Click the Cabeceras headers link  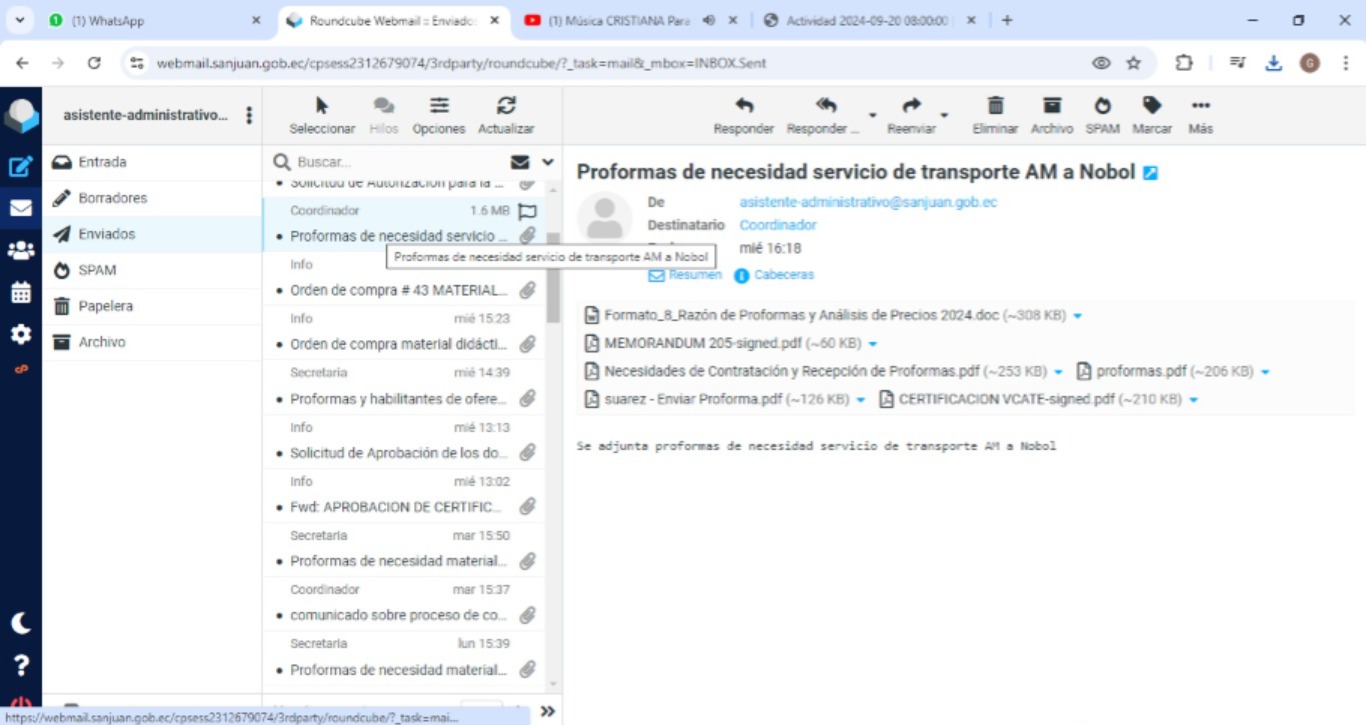pyautogui.click(x=783, y=275)
